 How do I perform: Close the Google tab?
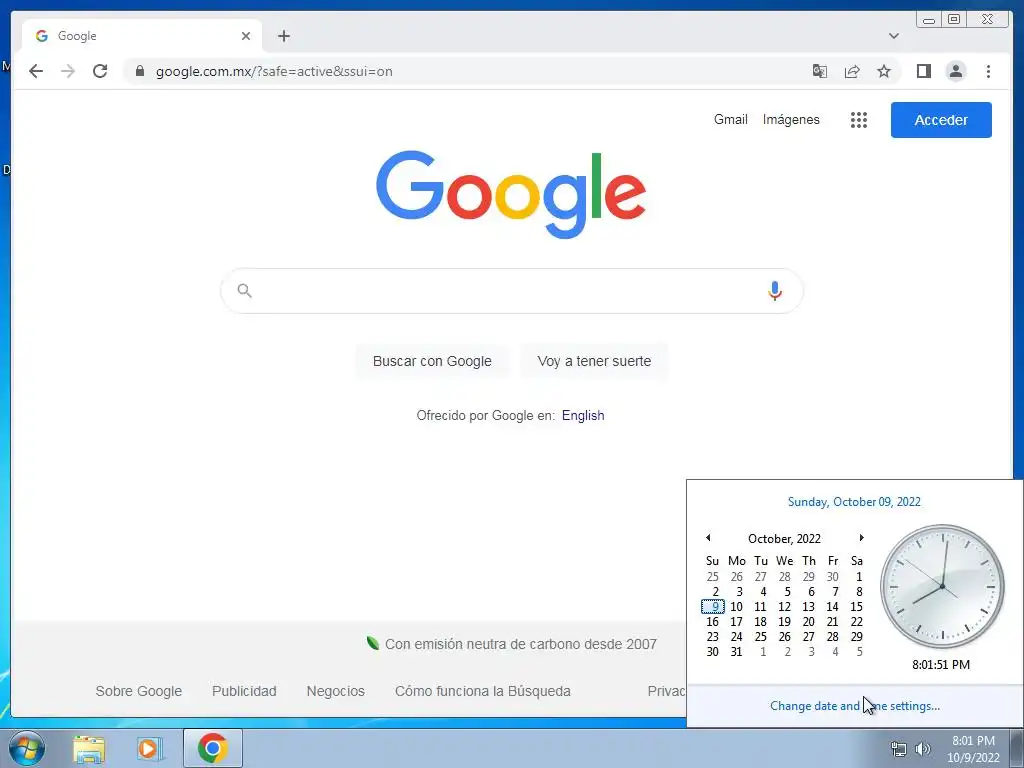pos(246,36)
